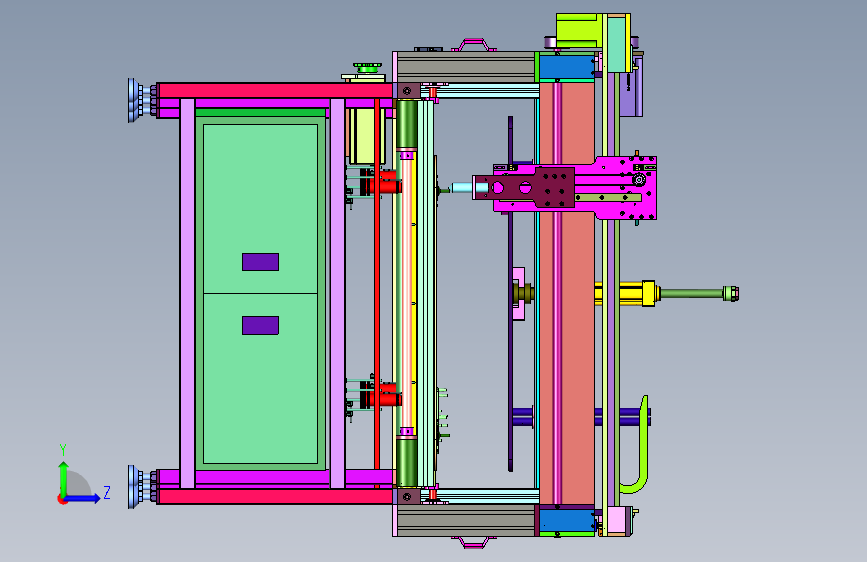Screen dimensions: 867x562
Task: Pick the thin red vertical rod
Action: (377, 293)
